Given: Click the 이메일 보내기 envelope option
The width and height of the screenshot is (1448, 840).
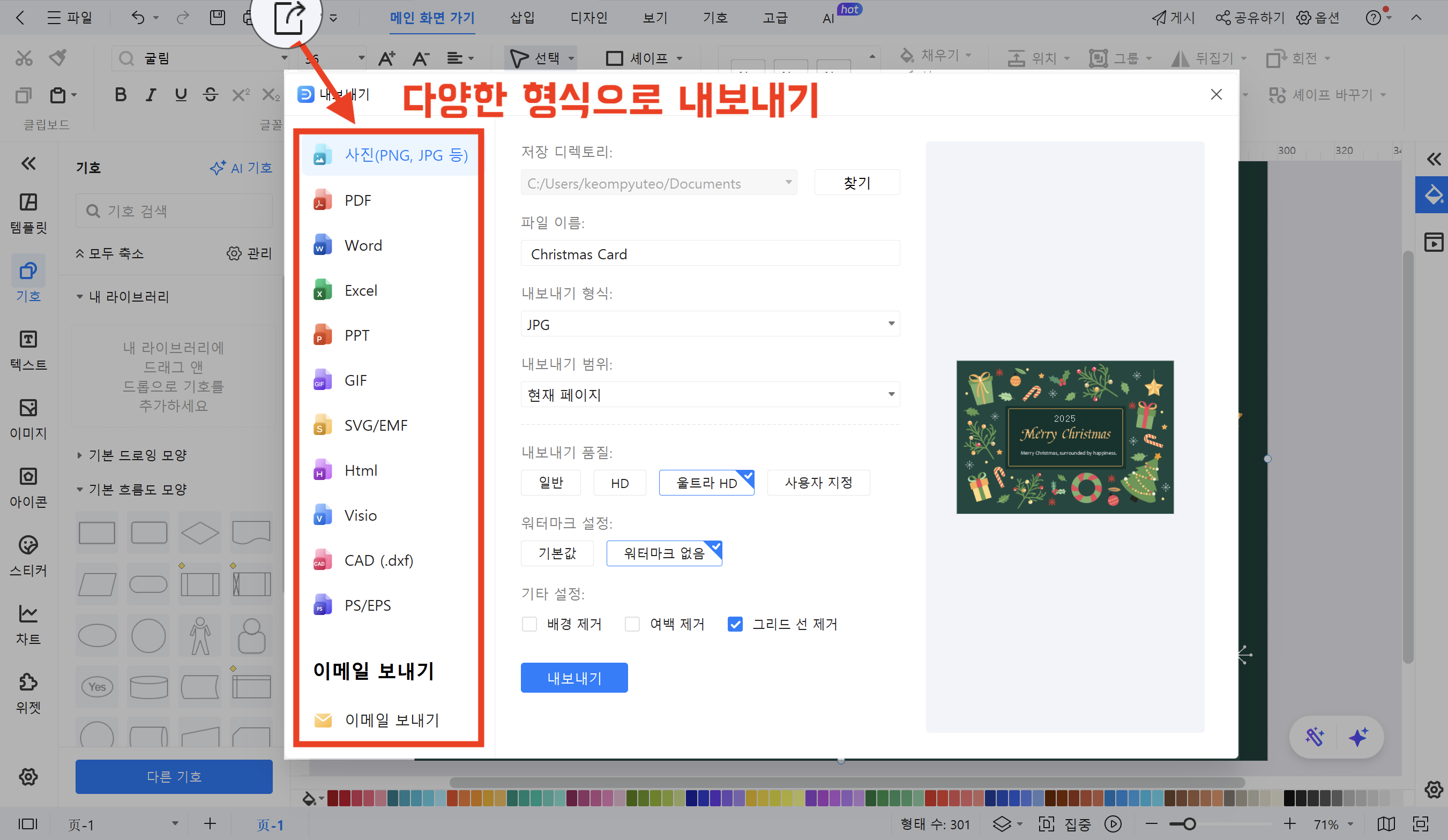Looking at the screenshot, I should [391, 719].
